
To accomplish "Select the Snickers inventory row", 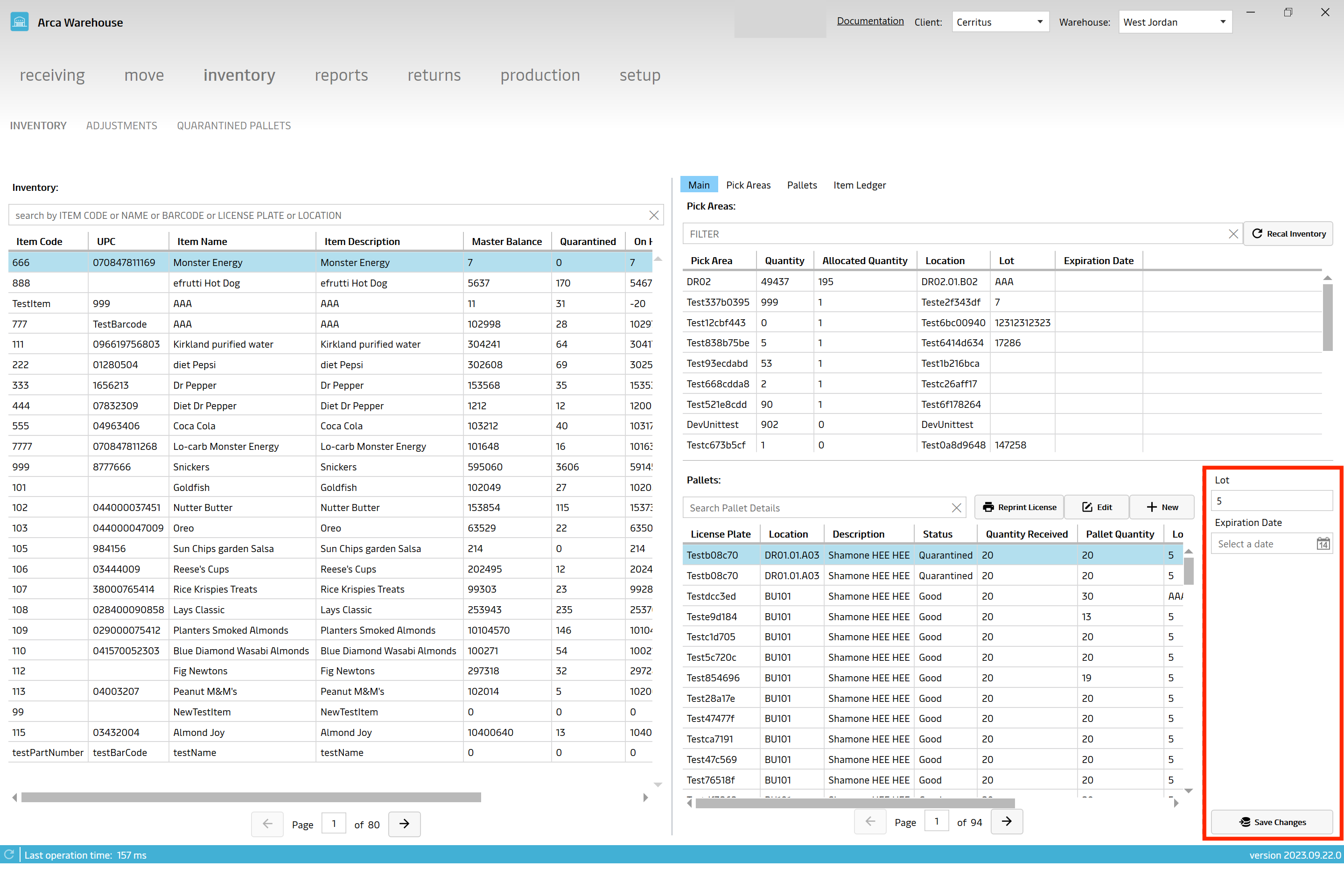I will (x=330, y=466).
